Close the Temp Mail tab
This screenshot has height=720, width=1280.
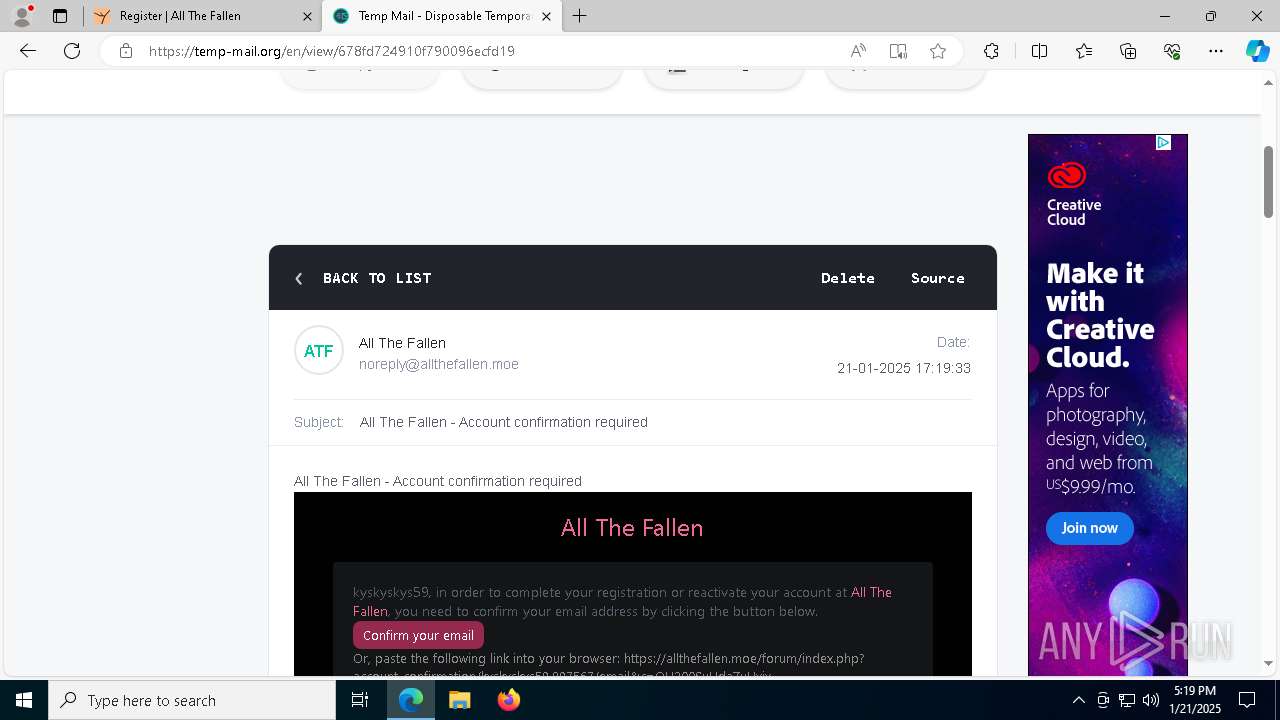pos(546,16)
